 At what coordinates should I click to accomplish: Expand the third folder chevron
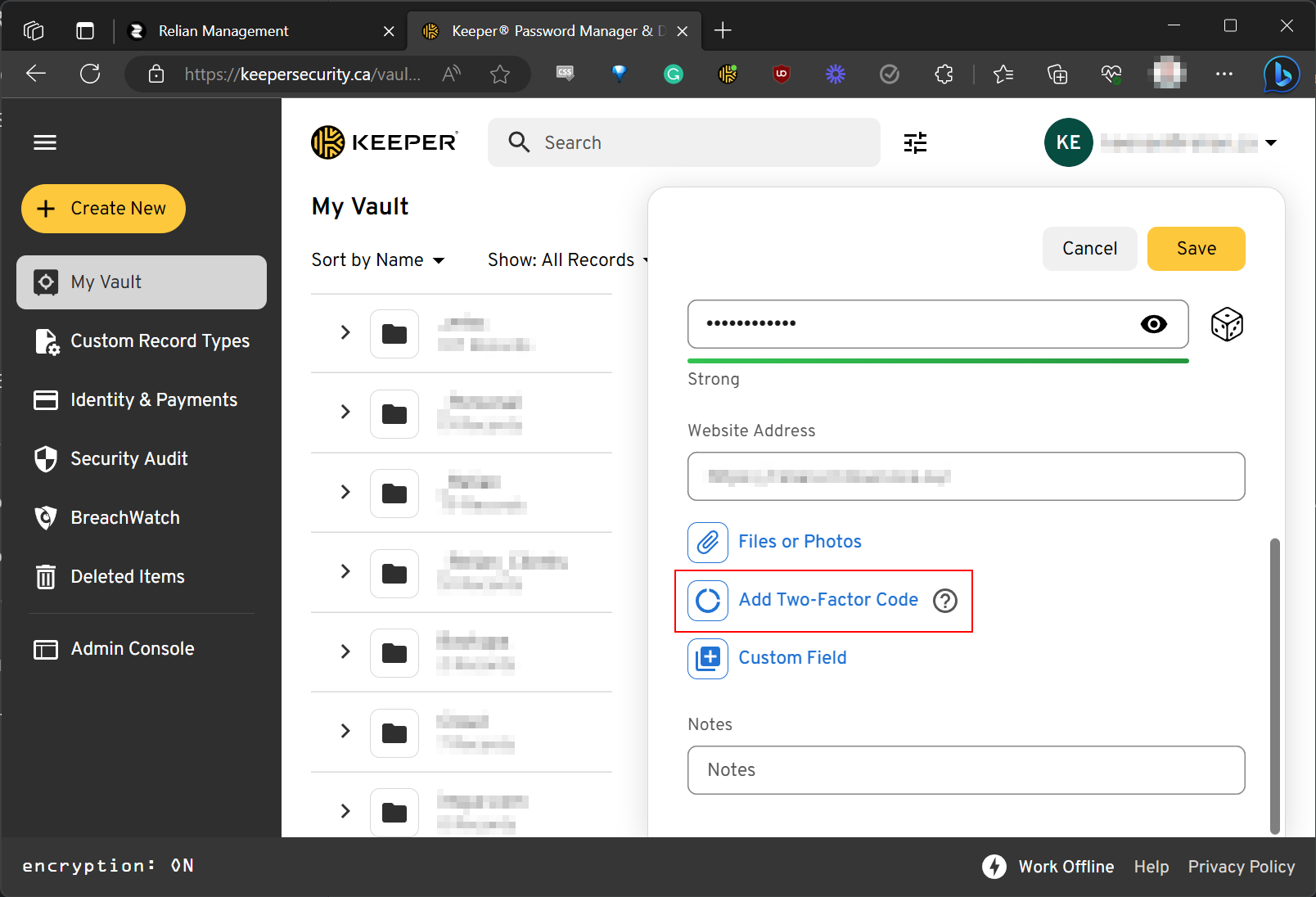tap(345, 492)
